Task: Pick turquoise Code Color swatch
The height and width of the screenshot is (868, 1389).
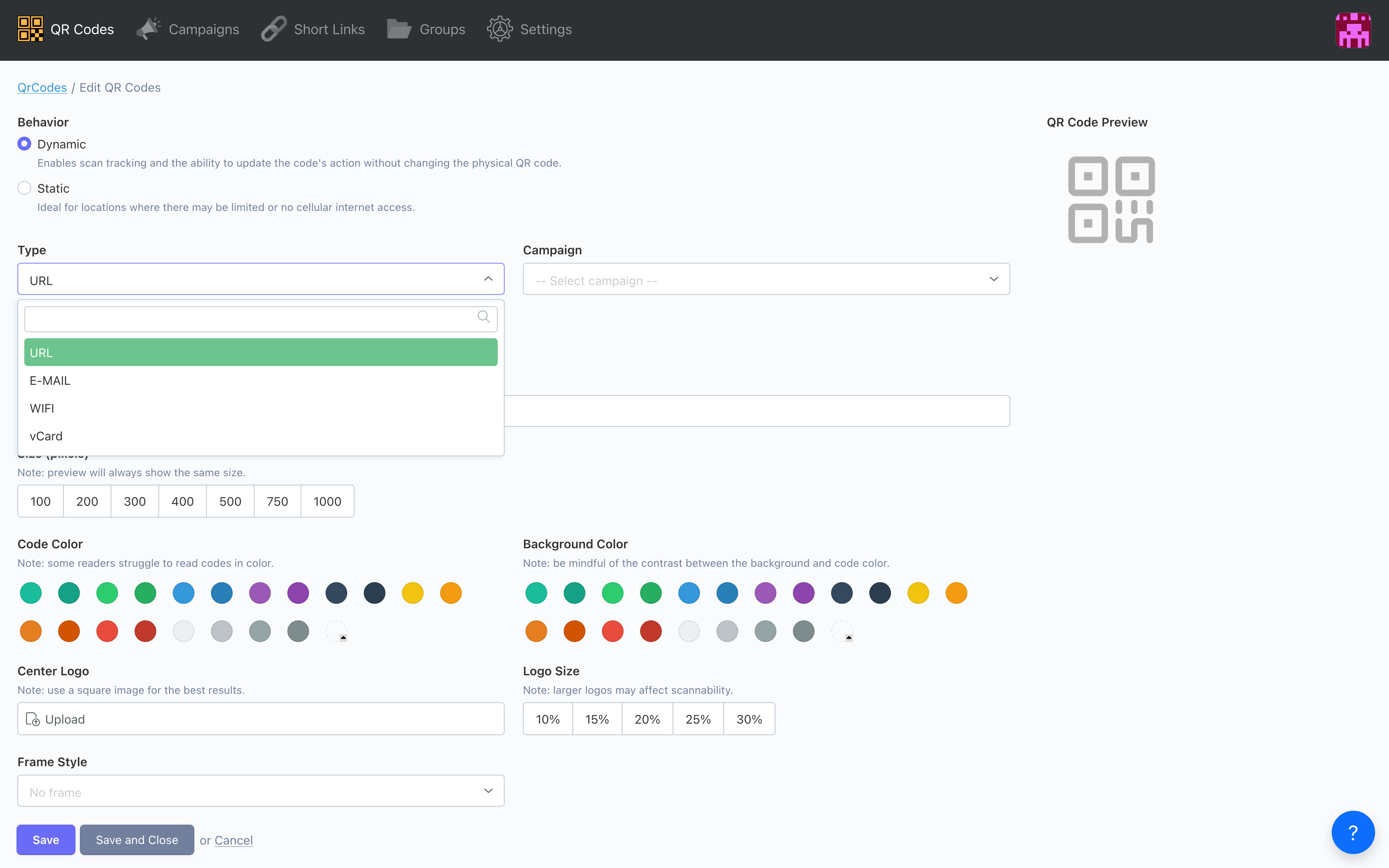Action: coord(30,593)
